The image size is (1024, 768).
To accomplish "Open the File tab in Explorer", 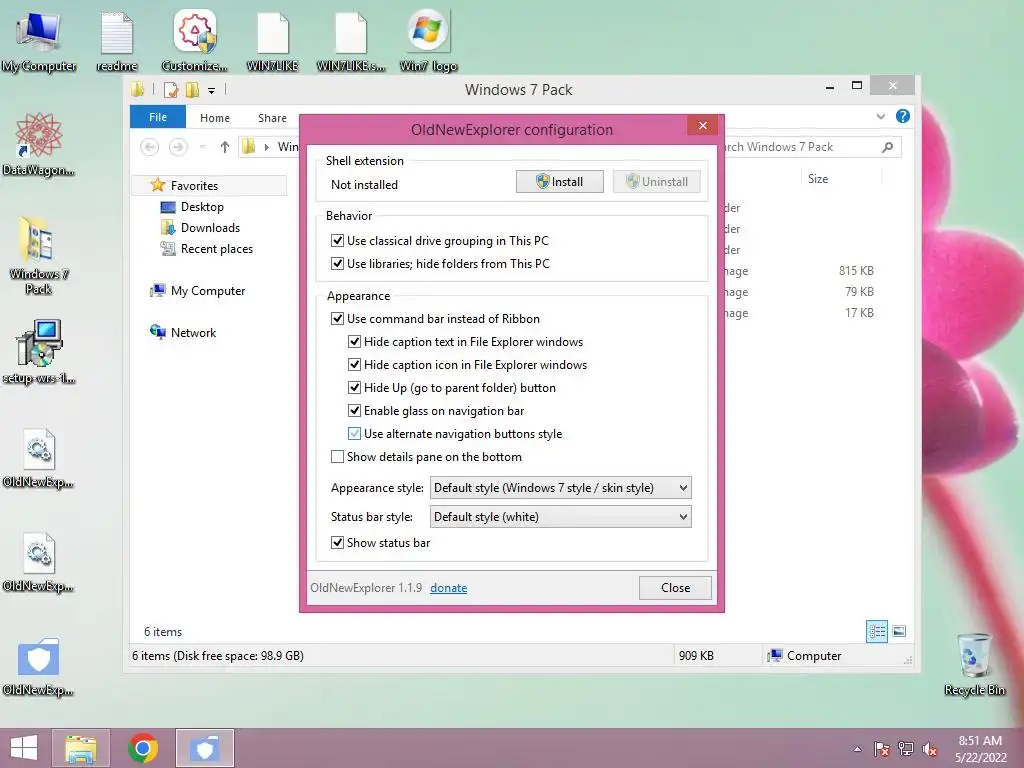I will (158, 117).
